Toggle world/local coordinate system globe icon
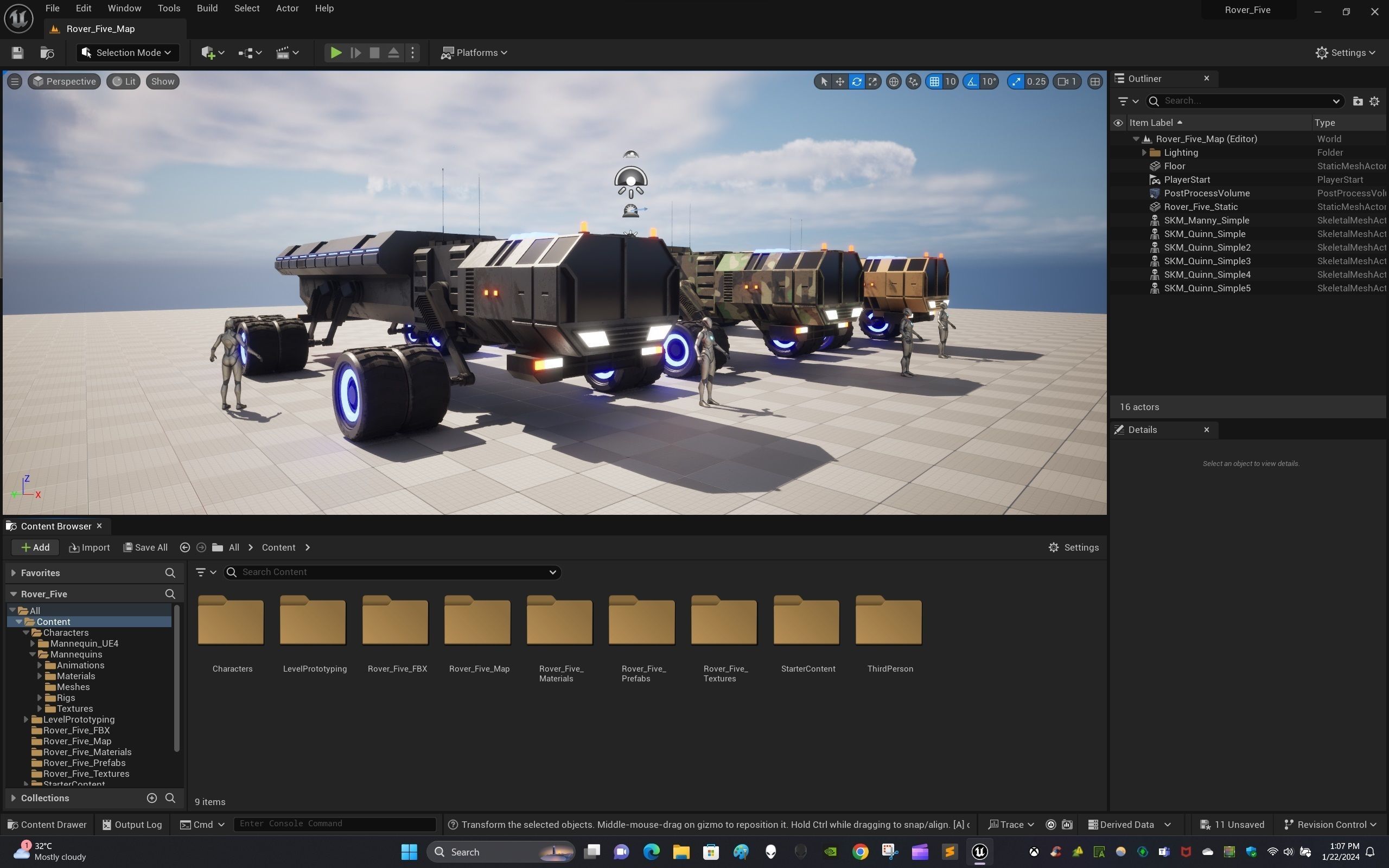This screenshot has height=868, width=1389. [894, 81]
